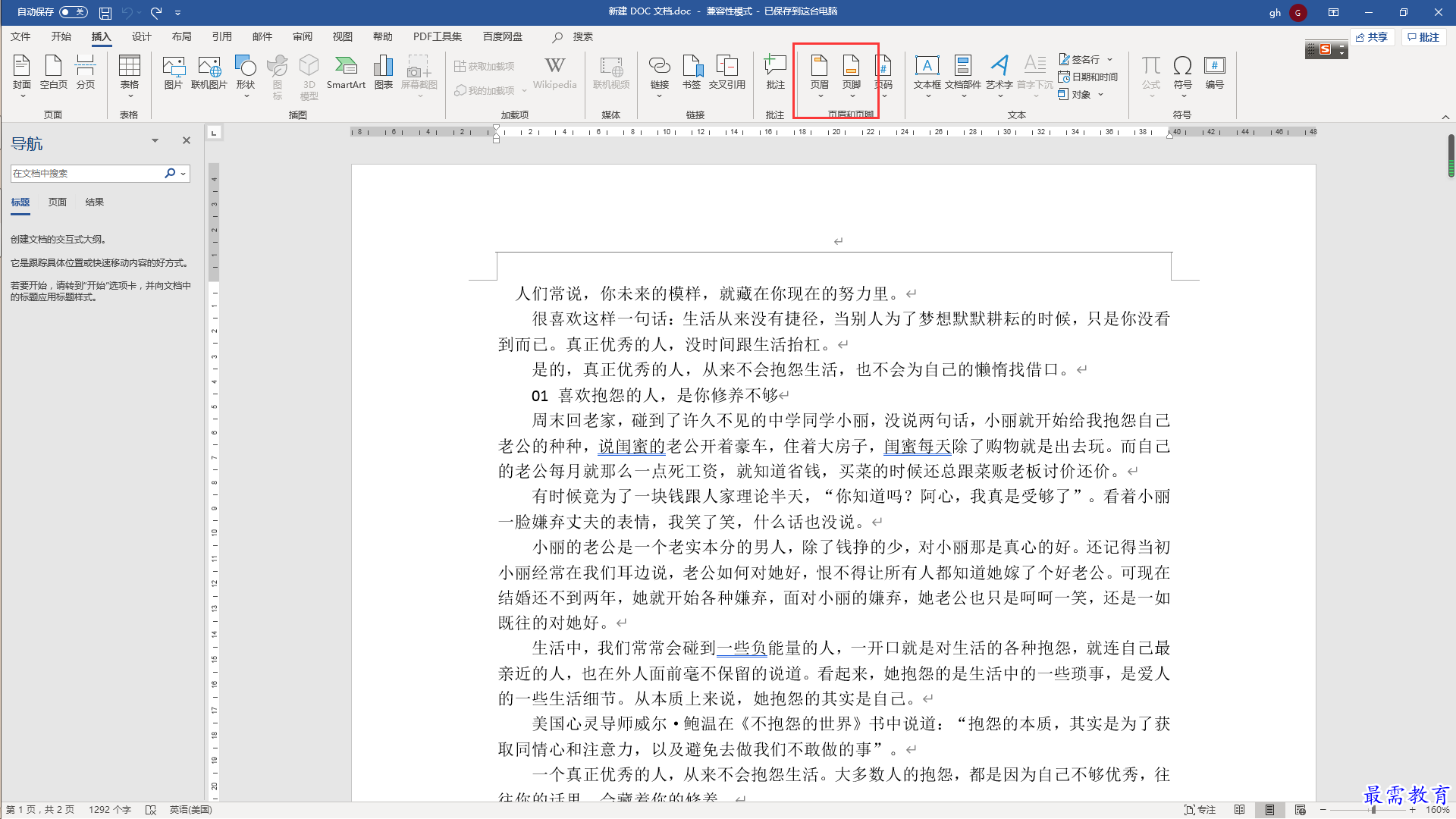The height and width of the screenshot is (819, 1456).
Task: Open the header (页眉) menu
Action: point(820,74)
